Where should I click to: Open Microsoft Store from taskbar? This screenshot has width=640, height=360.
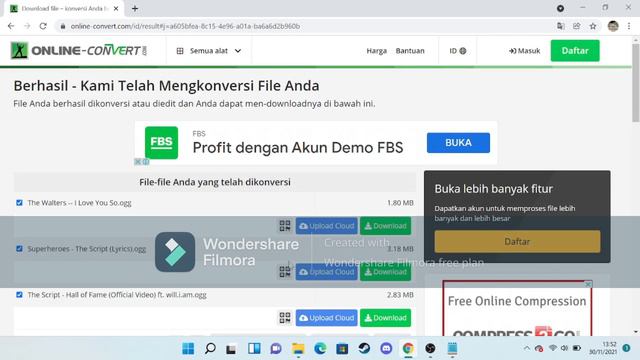pos(342,349)
